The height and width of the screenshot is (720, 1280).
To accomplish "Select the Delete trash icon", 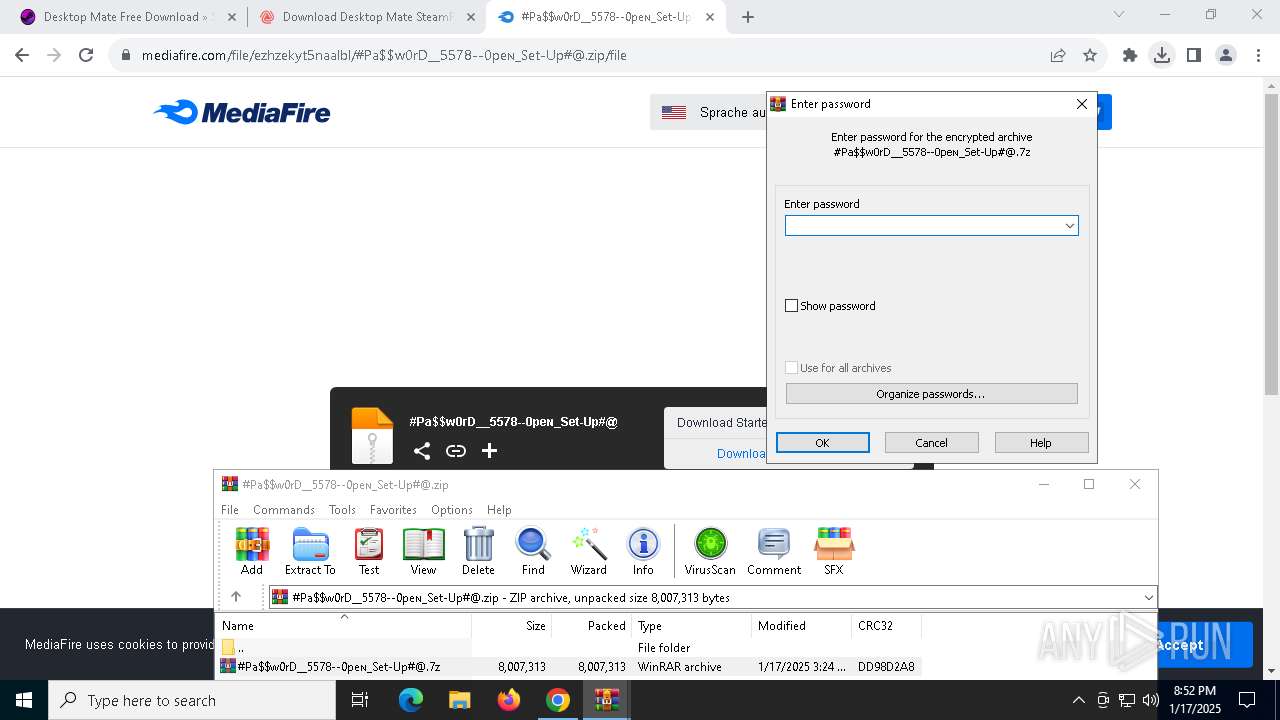I will 478,551.
